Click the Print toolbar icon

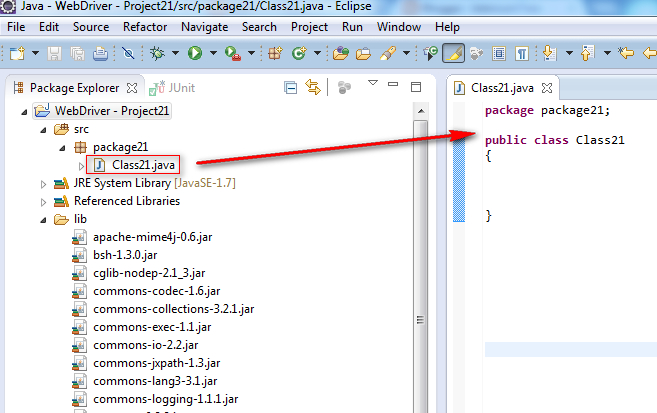100,54
